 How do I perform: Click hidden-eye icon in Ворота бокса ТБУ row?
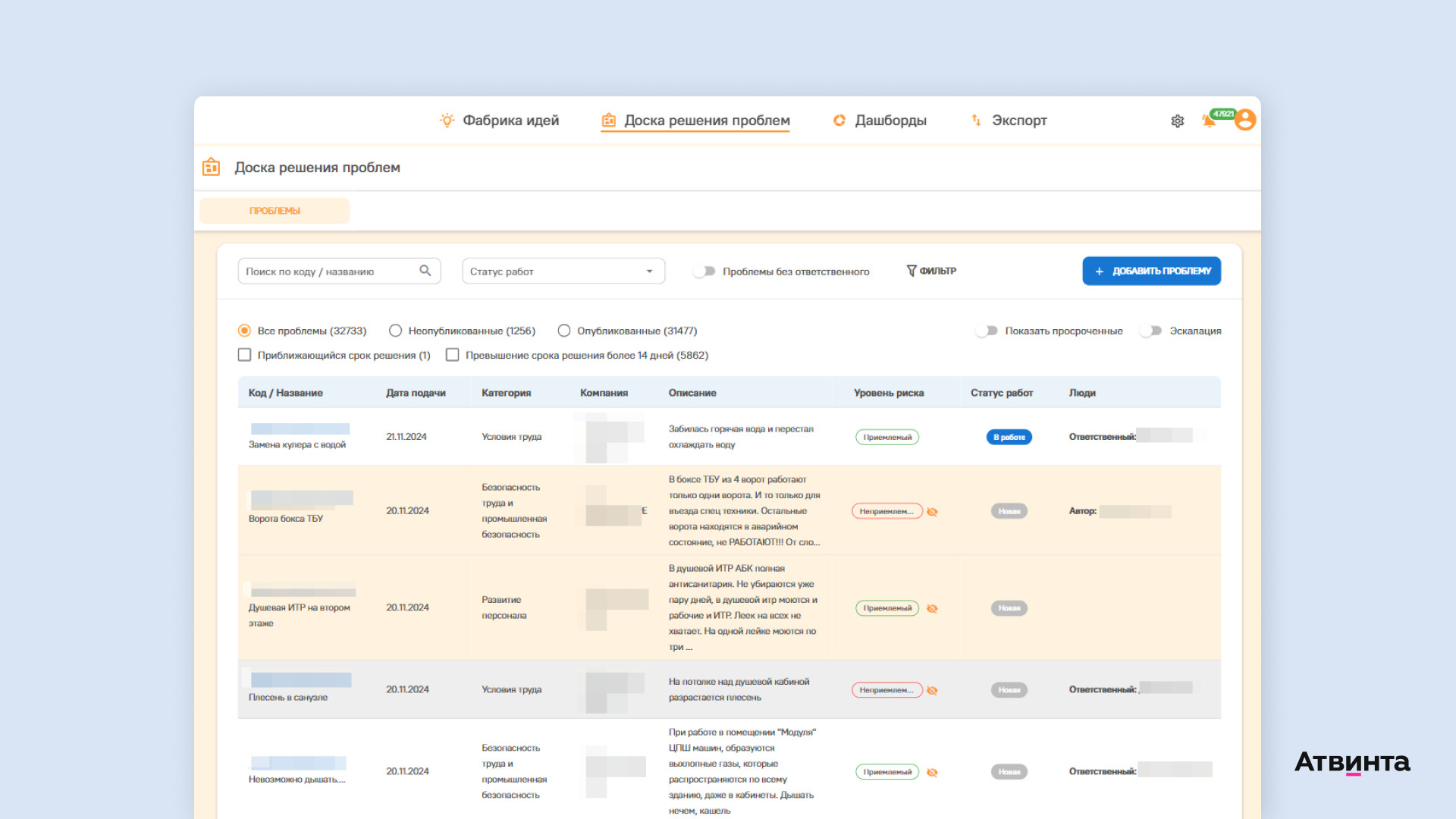pyautogui.click(x=932, y=512)
